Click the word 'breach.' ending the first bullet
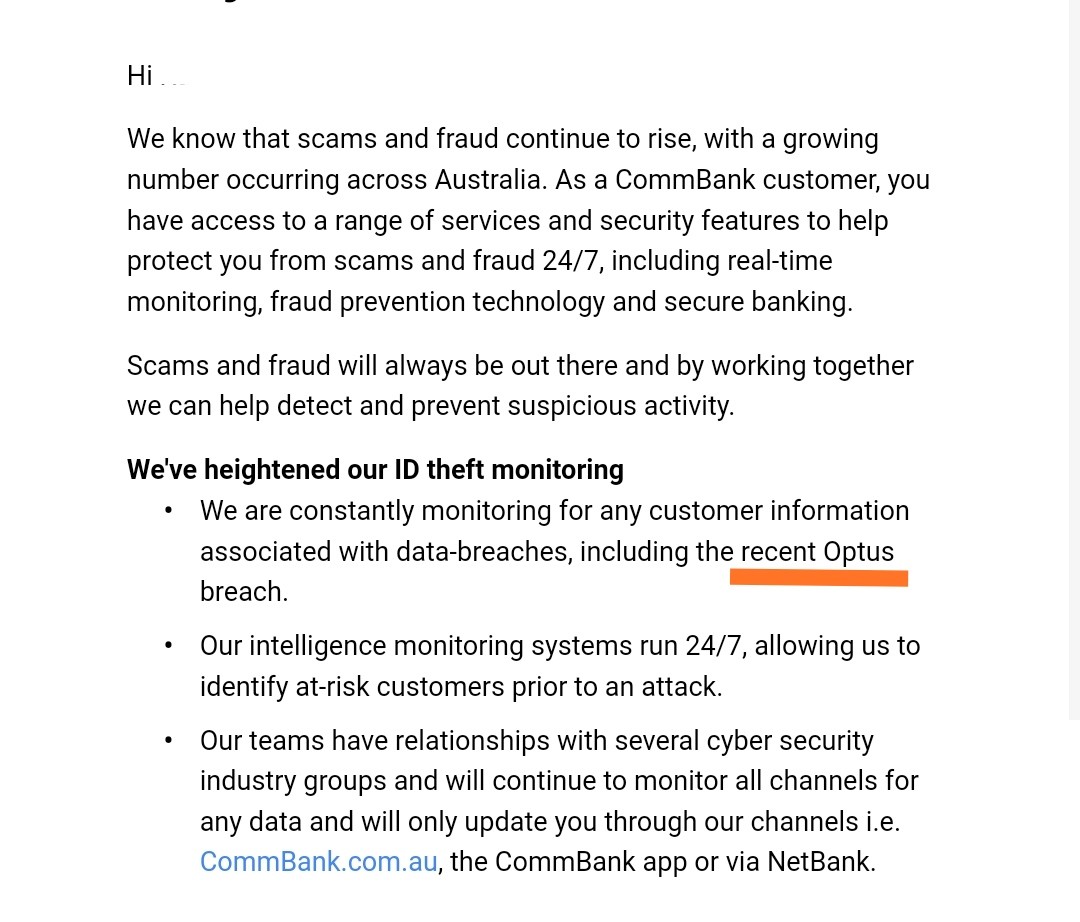Viewport: 1080px width, 922px height. (x=244, y=592)
